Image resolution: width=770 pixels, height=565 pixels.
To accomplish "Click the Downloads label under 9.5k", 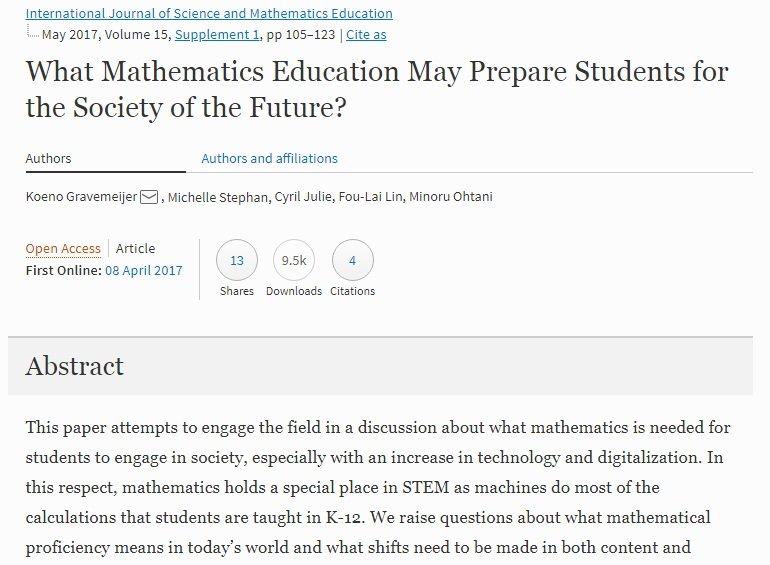I will (x=294, y=291).
